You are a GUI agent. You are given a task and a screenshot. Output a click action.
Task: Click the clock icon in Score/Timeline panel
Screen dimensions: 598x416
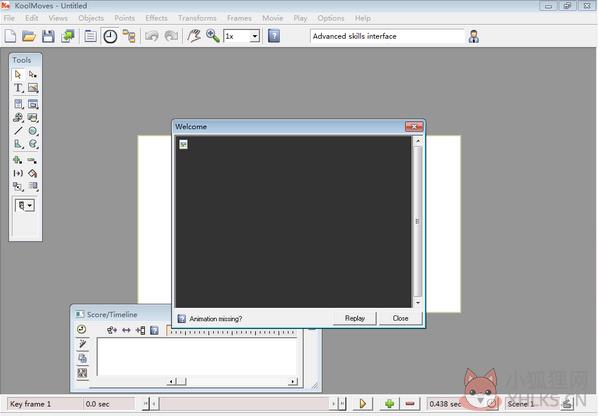[82, 329]
